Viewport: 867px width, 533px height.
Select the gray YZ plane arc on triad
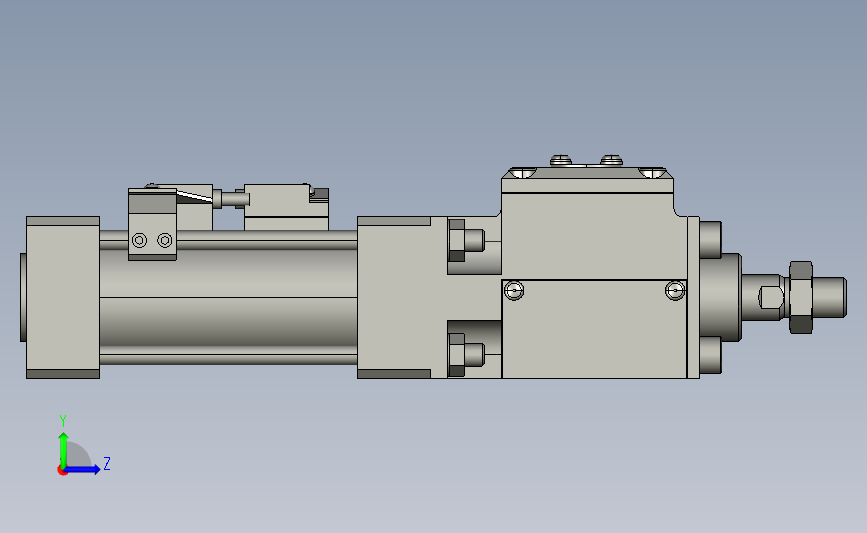[79, 454]
